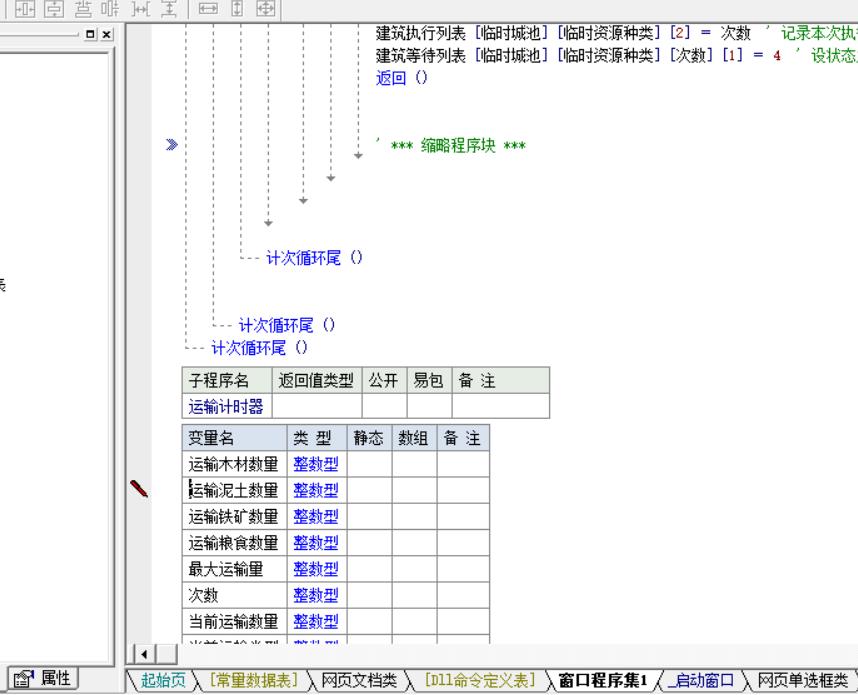The width and height of the screenshot is (858, 695).
Task: Click the 整数型 type of 运输粮食数量
Action: click(316, 542)
